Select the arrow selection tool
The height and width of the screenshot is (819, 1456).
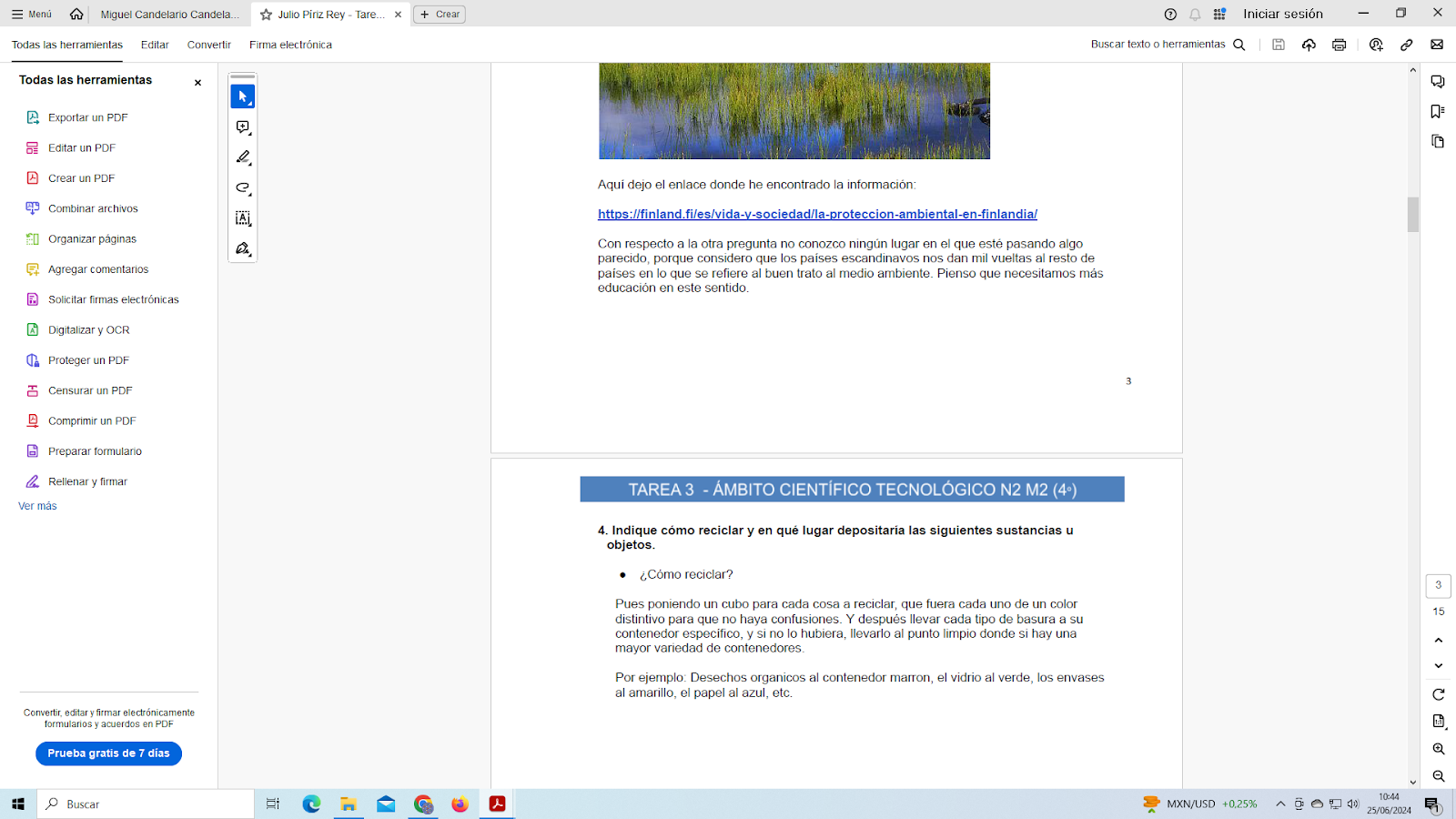pyautogui.click(x=243, y=96)
